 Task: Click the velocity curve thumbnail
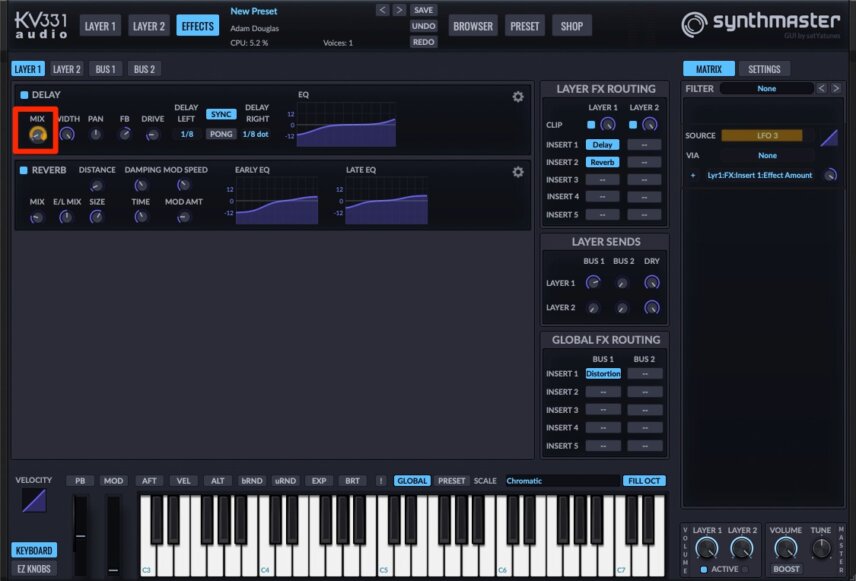(34, 500)
